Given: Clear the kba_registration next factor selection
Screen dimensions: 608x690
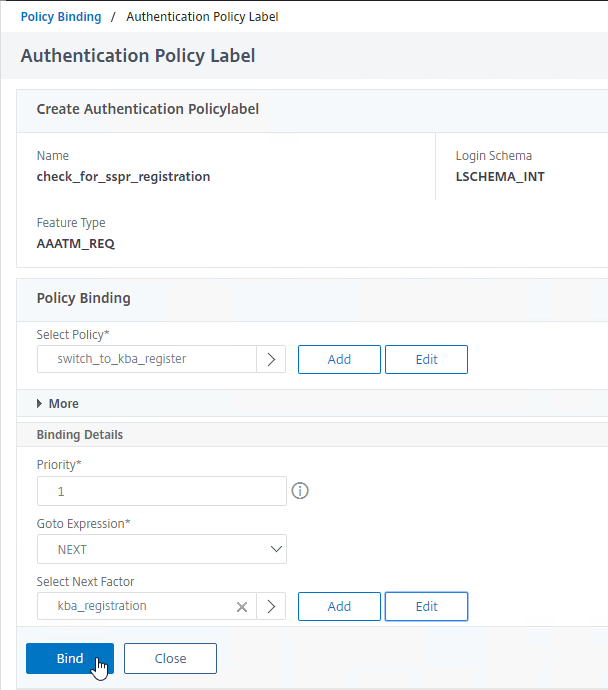Looking at the screenshot, I should [242, 607].
